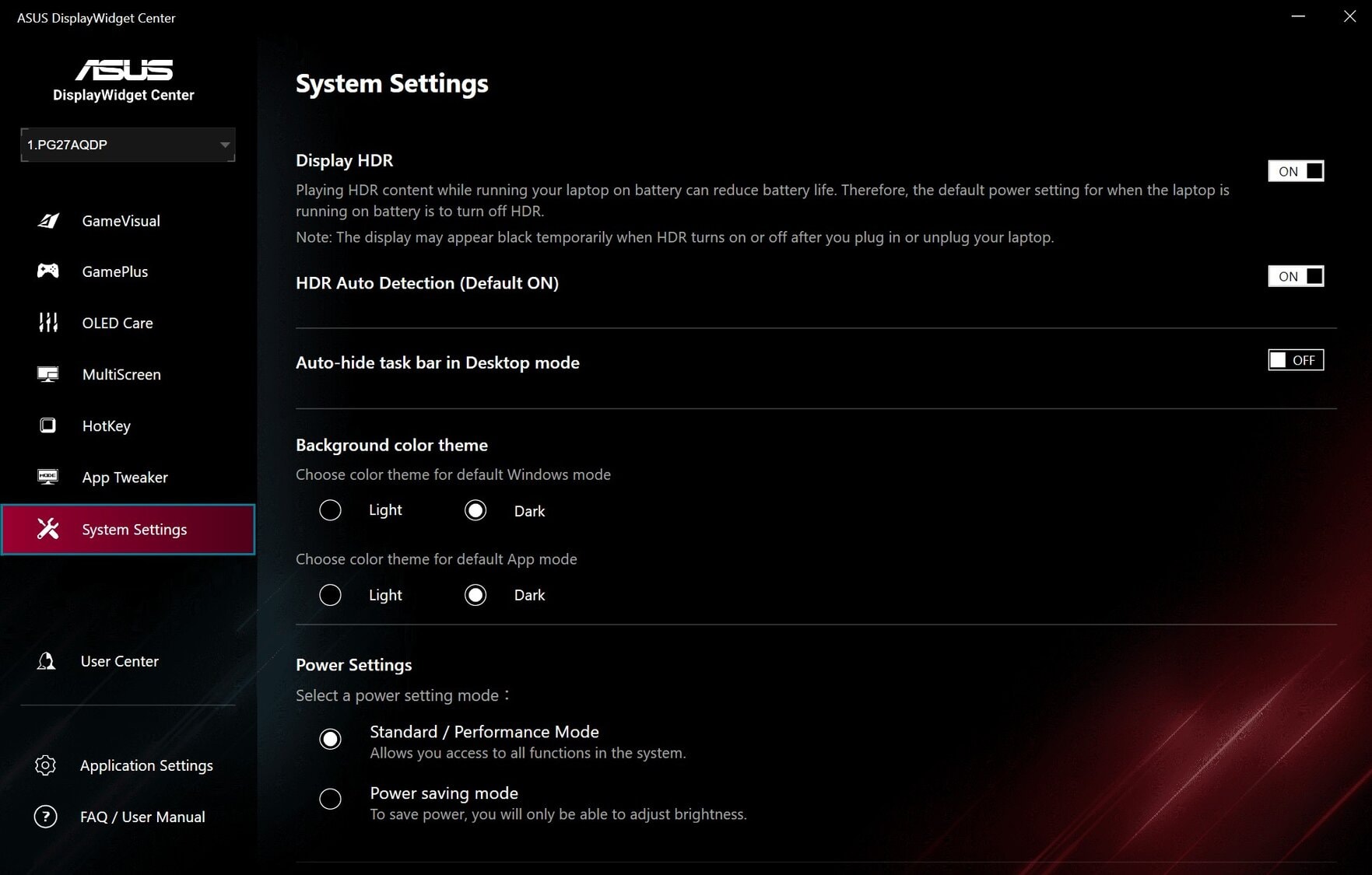The width and height of the screenshot is (1372, 875).
Task: Select the MultiScreen monitor icon
Action: click(48, 374)
